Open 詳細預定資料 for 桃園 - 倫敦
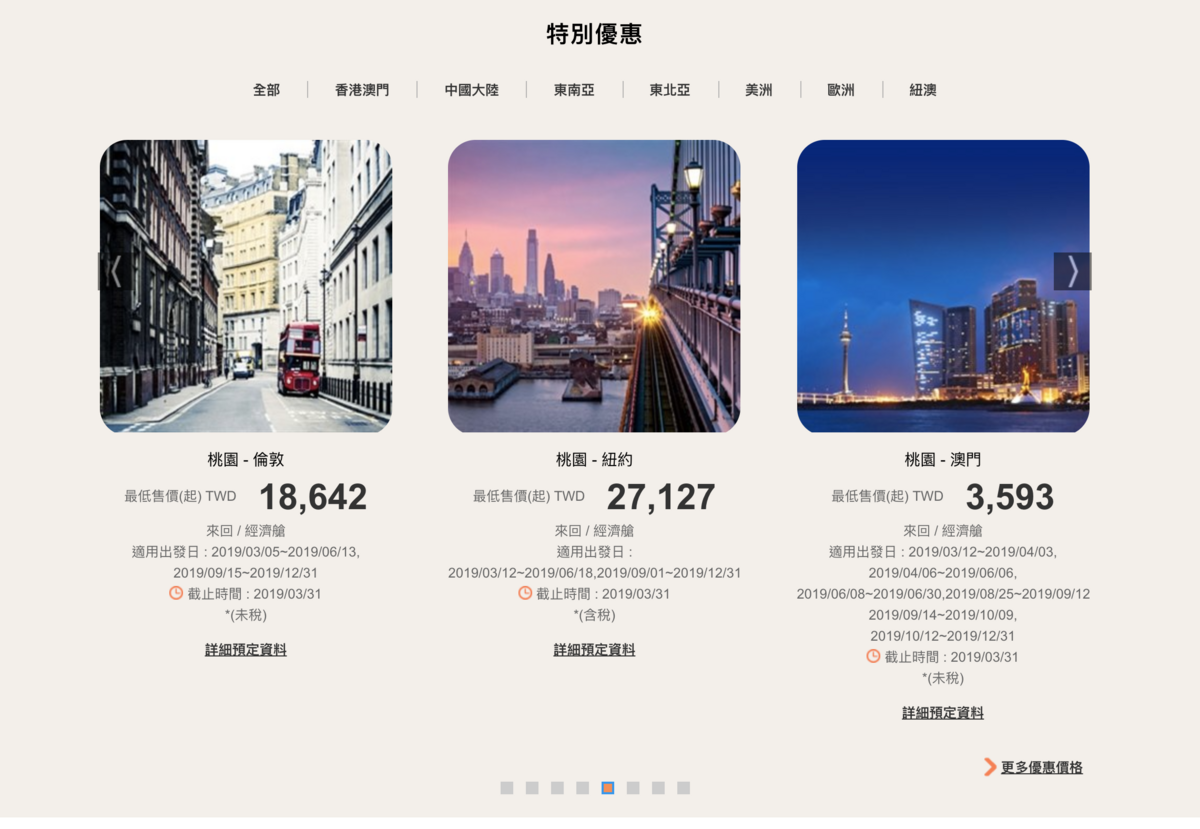 point(246,650)
